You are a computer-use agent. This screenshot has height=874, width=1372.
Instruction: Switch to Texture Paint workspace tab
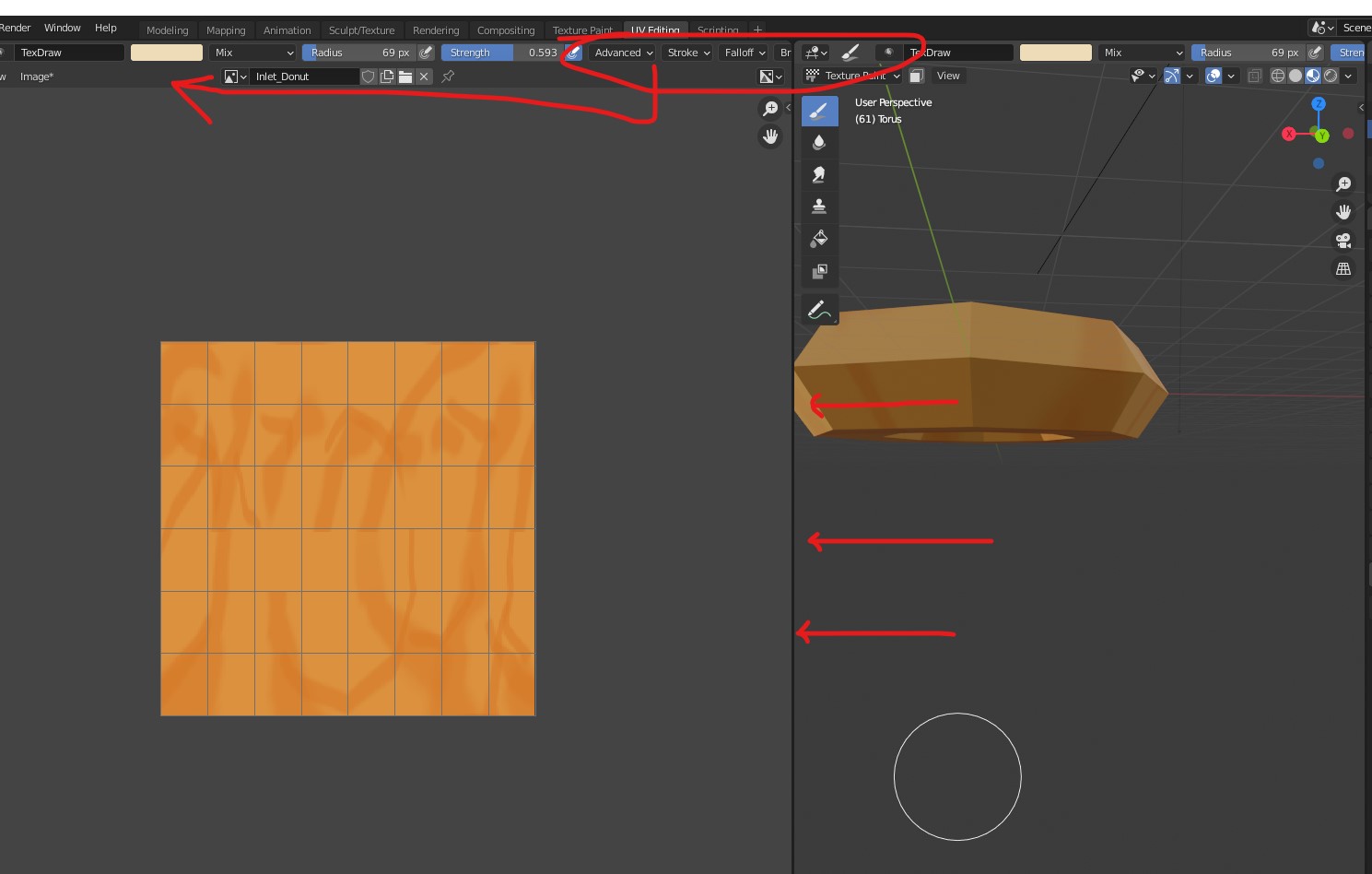[582, 30]
